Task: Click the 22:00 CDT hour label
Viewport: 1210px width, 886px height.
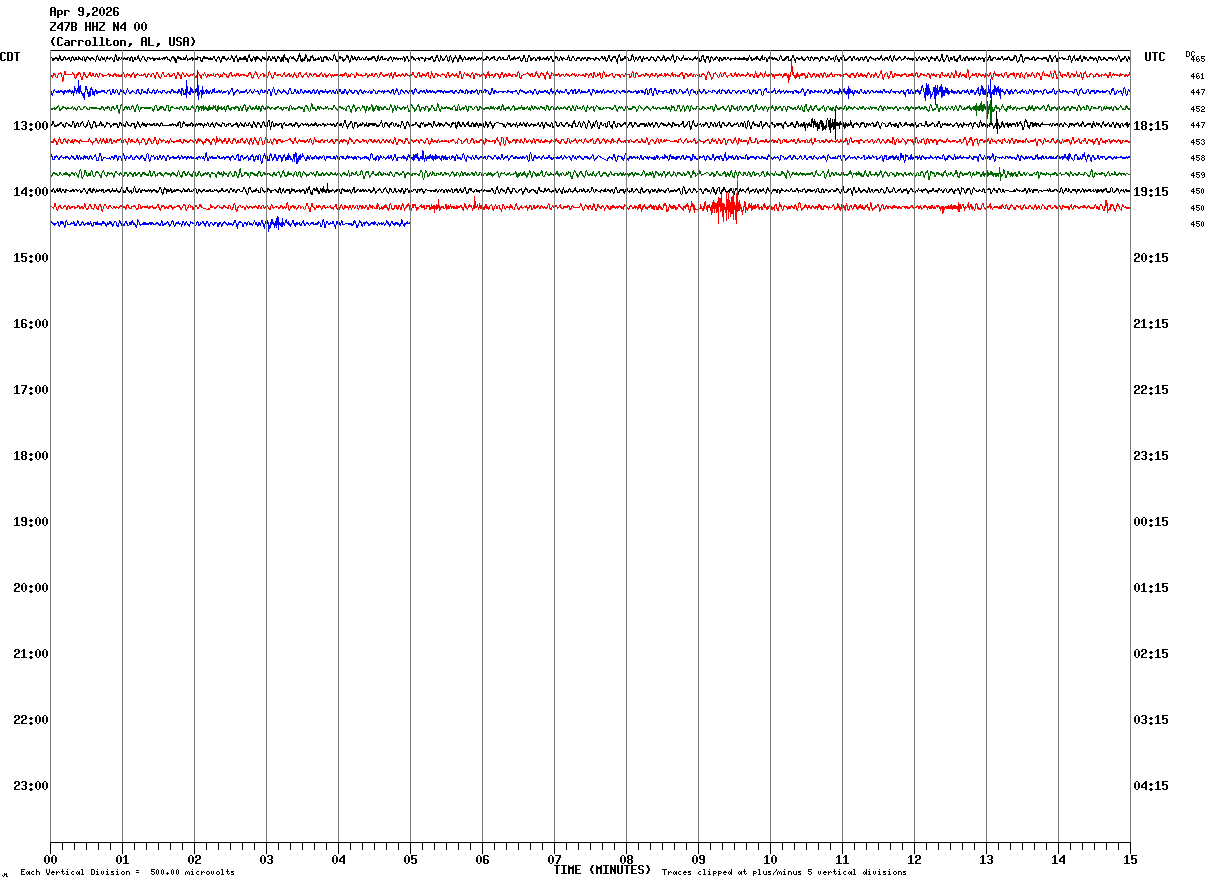Action: (x=31, y=719)
